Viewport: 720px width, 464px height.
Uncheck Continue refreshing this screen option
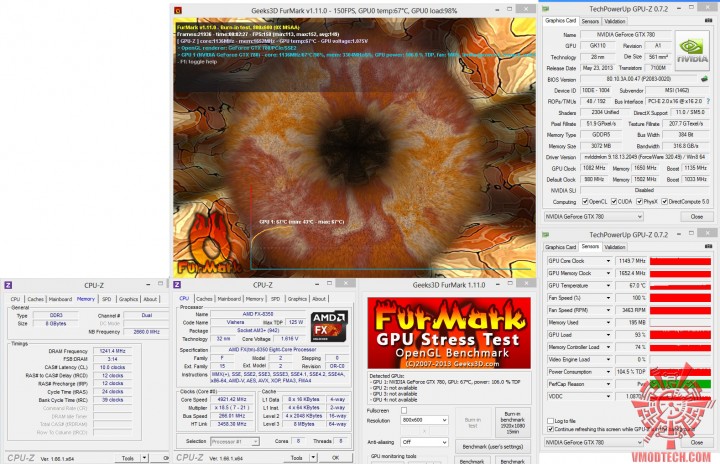[x=550, y=429]
